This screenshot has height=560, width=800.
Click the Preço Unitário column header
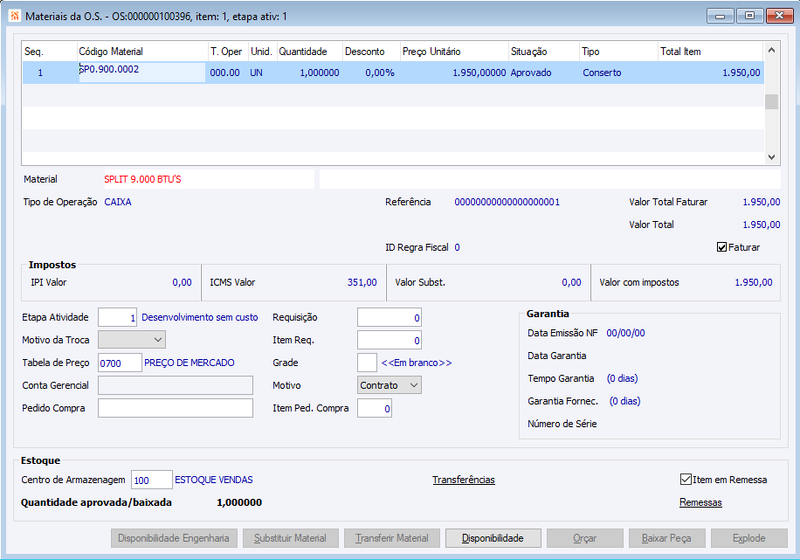tap(454, 52)
